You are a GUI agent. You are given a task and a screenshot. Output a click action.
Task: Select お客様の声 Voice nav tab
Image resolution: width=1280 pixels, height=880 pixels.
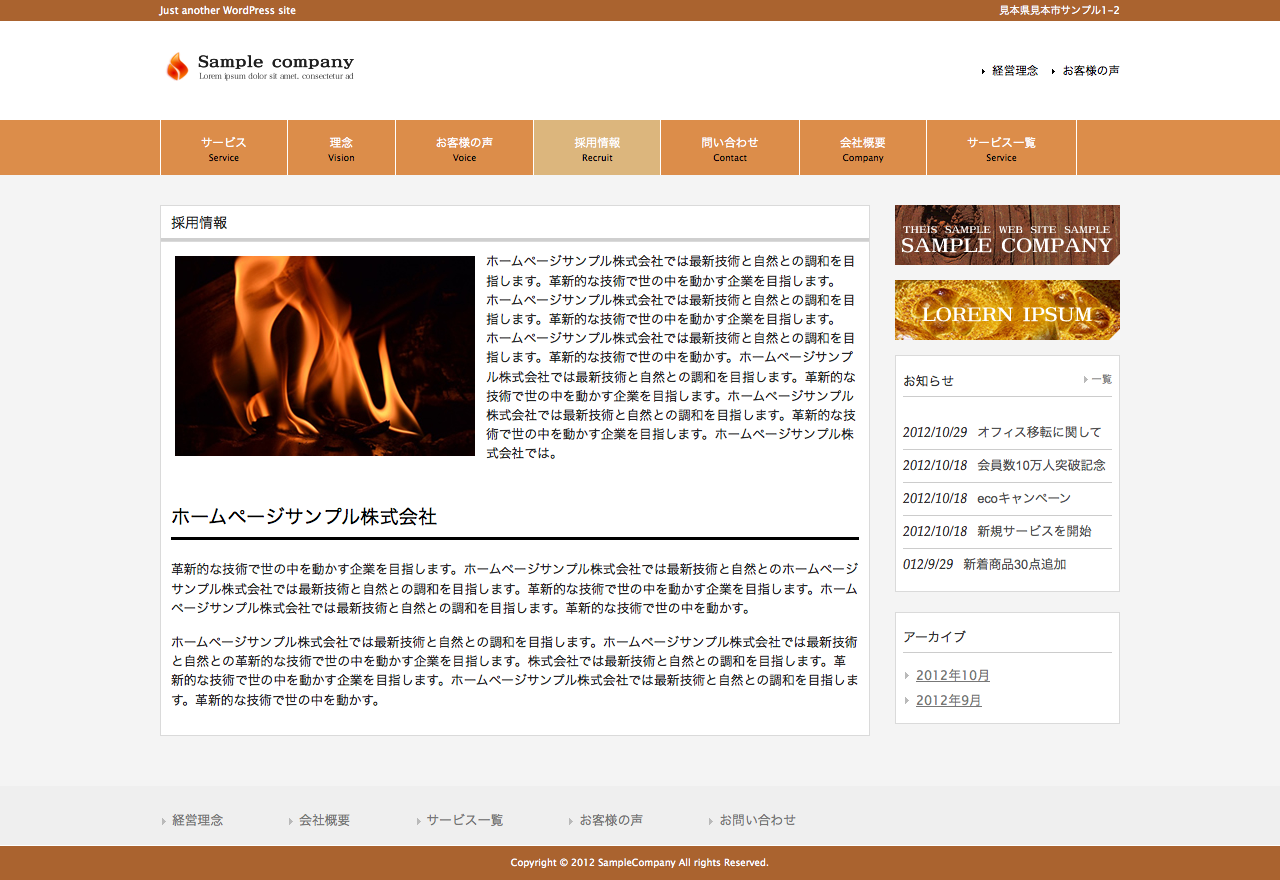pyautogui.click(x=464, y=148)
